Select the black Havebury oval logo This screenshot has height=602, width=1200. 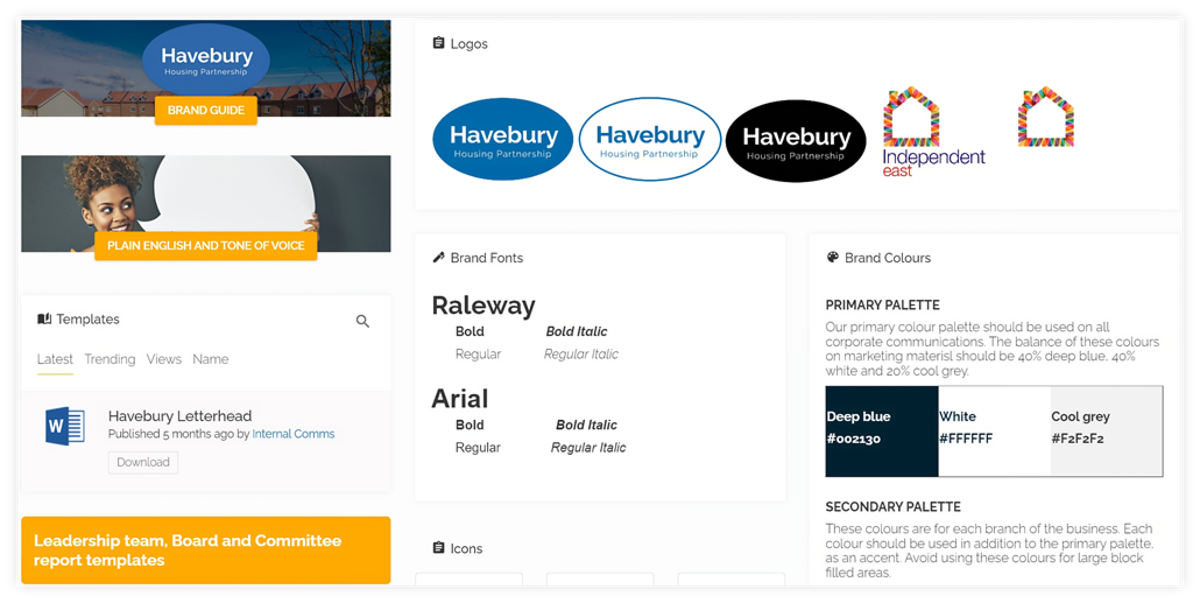click(x=796, y=137)
